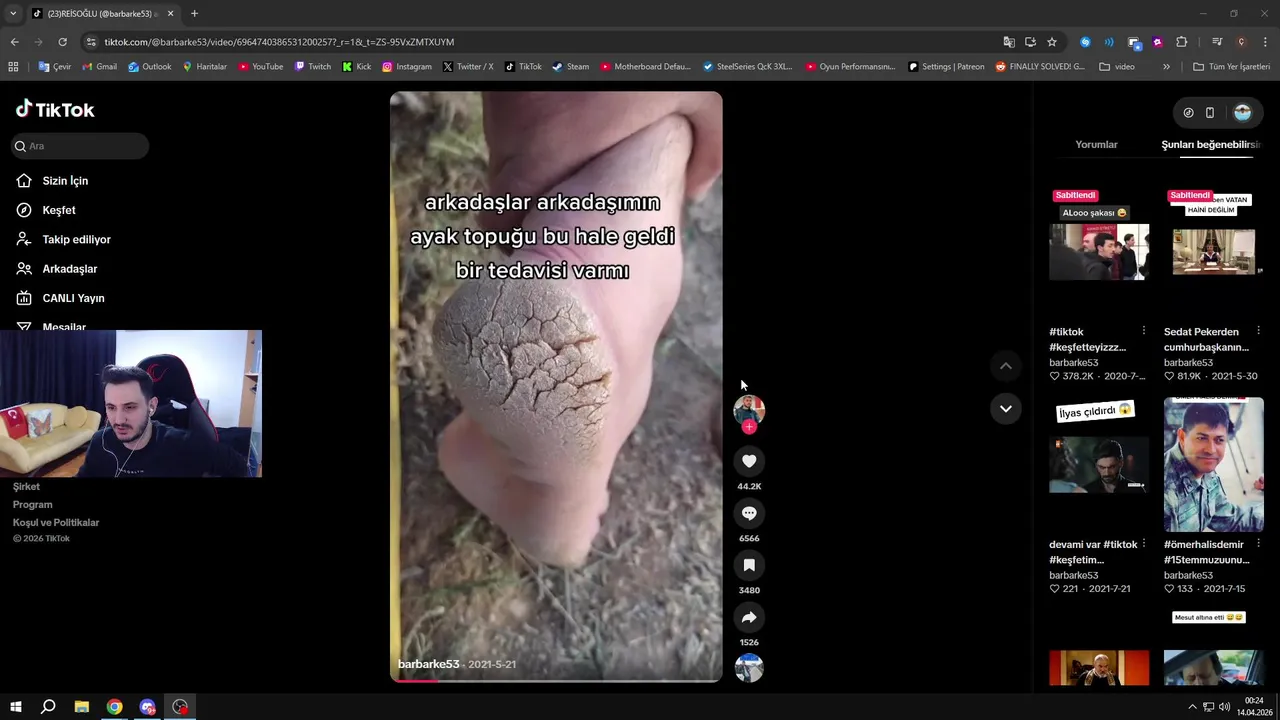Image resolution: width=1280 pixels, height=720 pixels.
Task: Seek on the video progress bar
Action: click(556, 680)
